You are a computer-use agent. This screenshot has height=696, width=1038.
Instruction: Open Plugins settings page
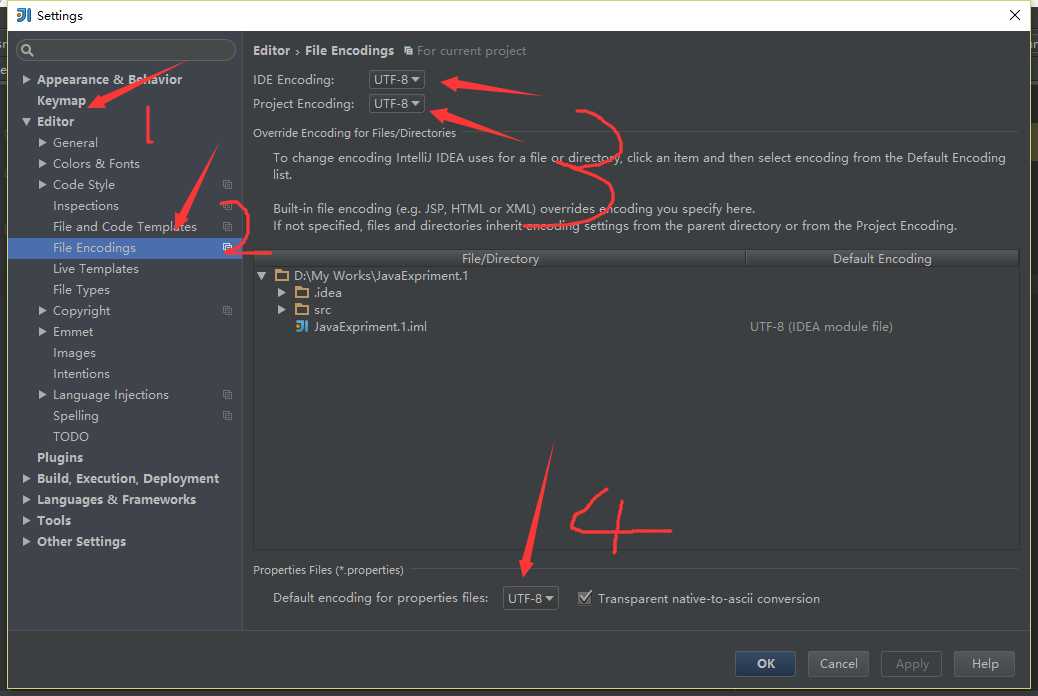[x=60, y=458]
